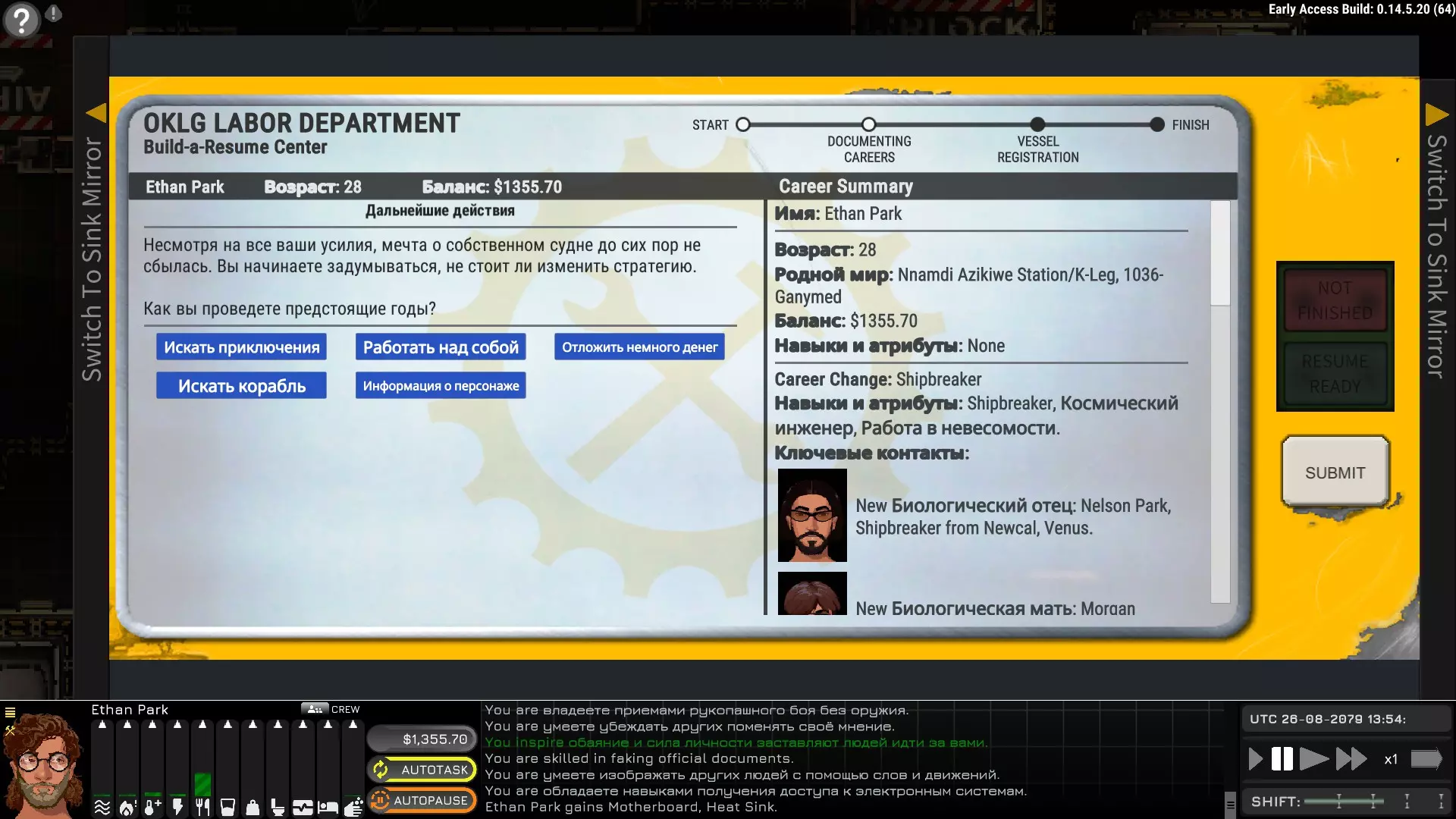This screenshot has height=819, width=1456.
Task: Select the Documenting Careers progress step
Action: point(869,124)
